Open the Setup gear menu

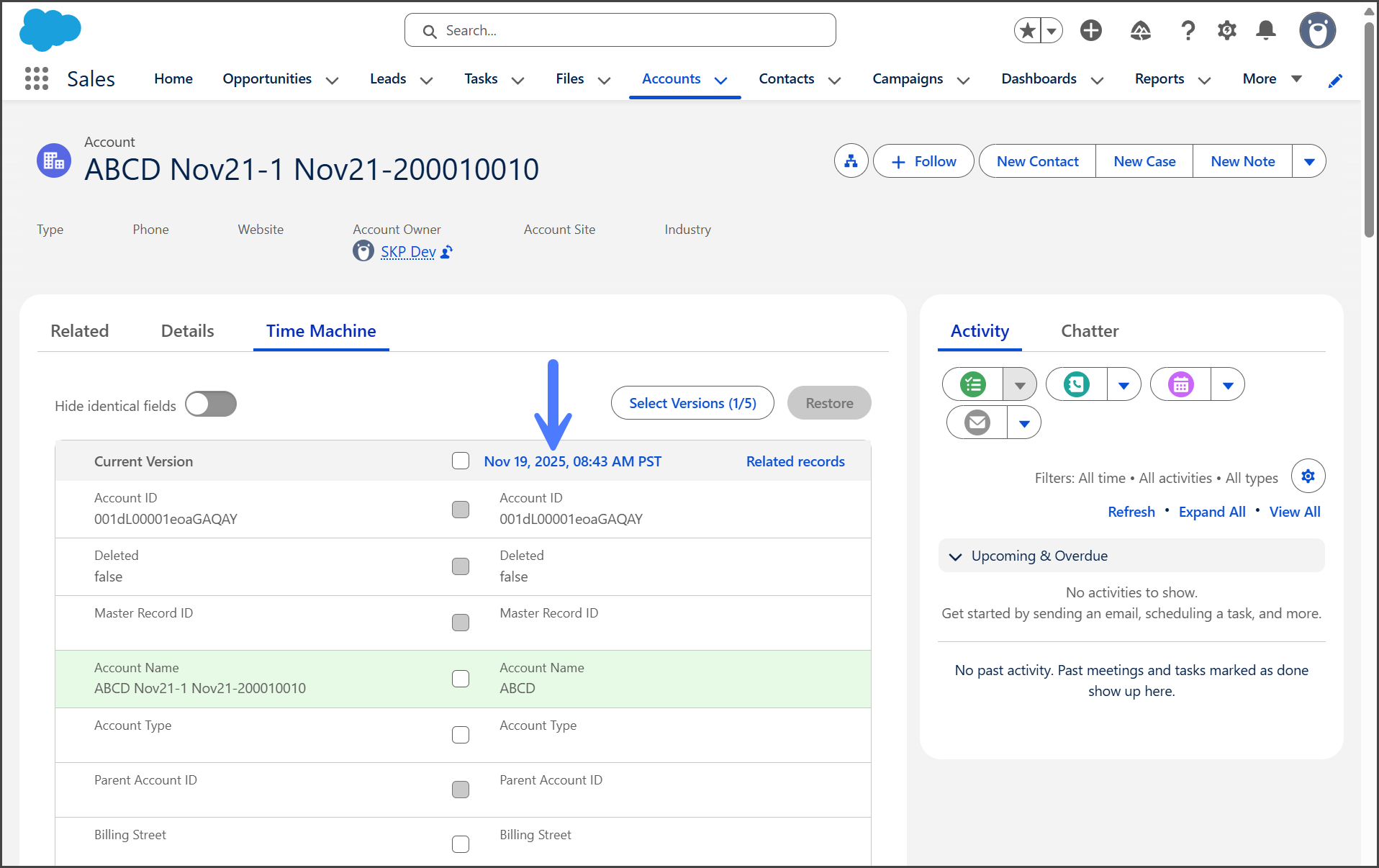pyautogui.click(x=1226, y=30)
